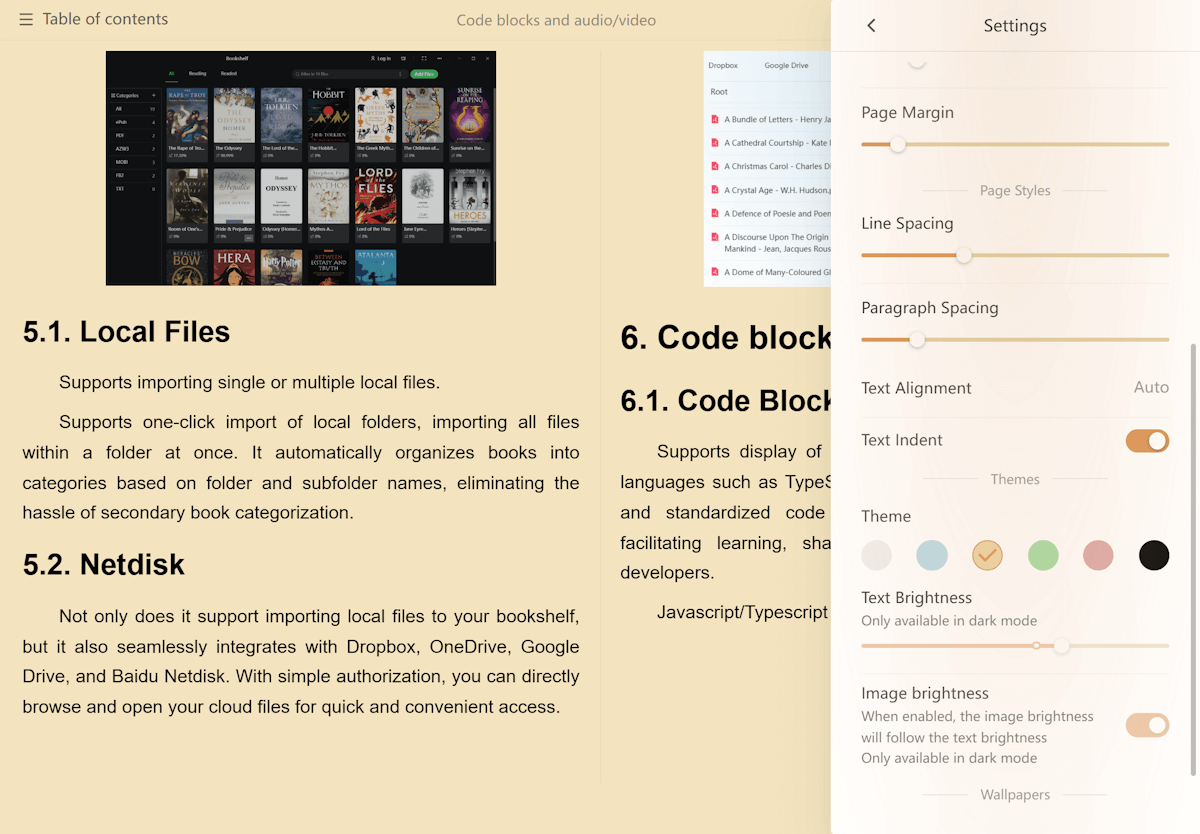Disable the Text Indent toggle
This screenshot has height=834, width=1200.
click(x=1147, y=441)
